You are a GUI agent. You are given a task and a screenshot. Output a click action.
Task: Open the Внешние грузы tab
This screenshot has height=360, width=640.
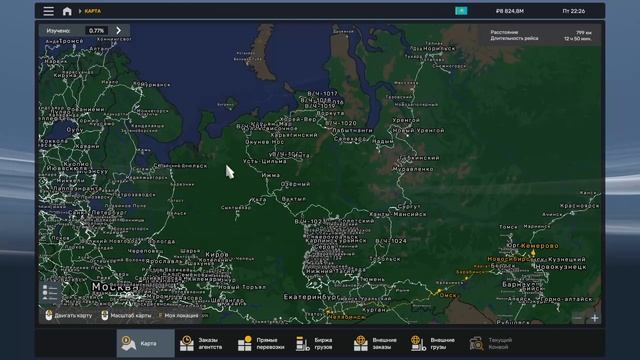pos(433,343)
